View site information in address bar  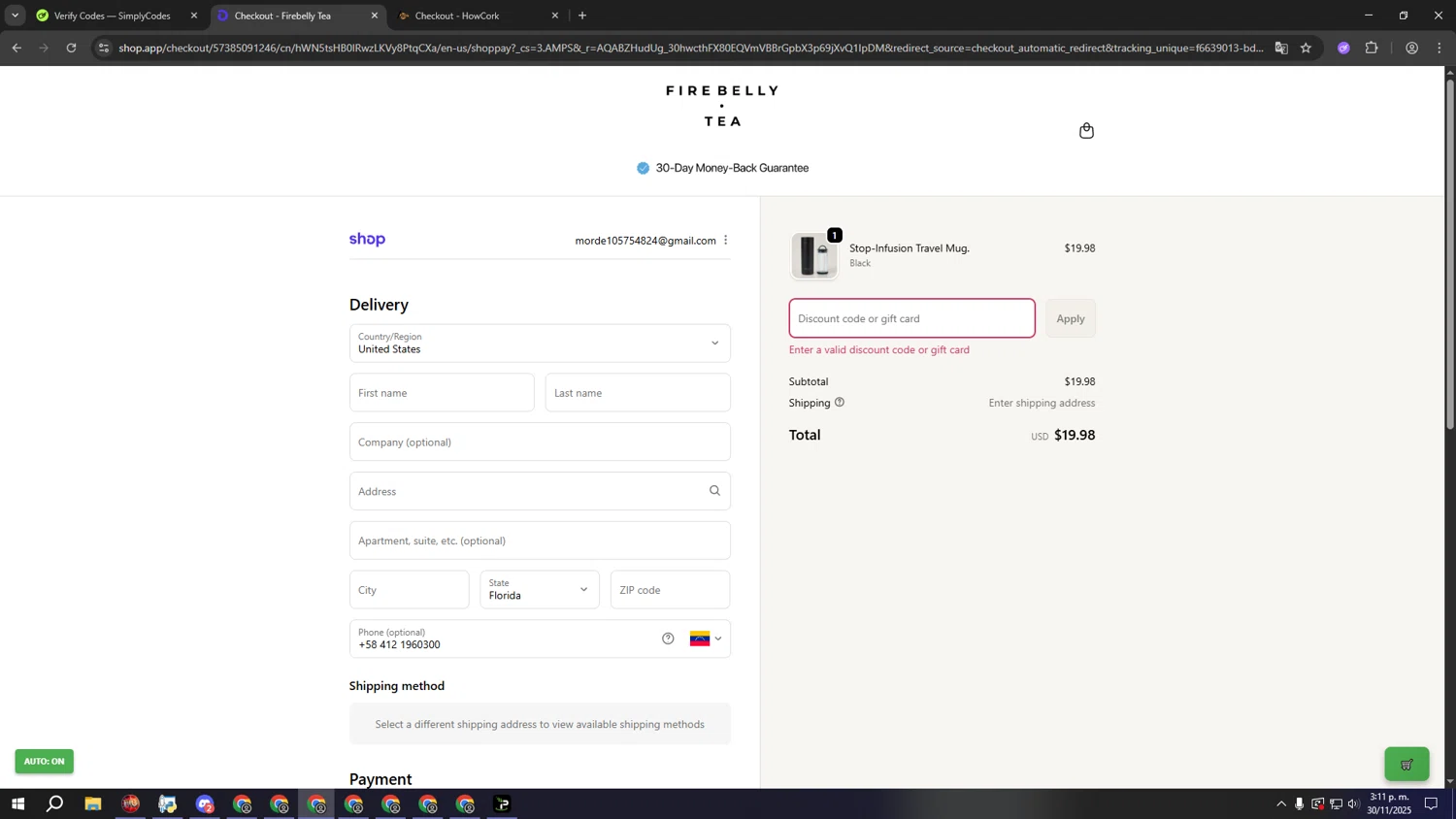(104, 48)
